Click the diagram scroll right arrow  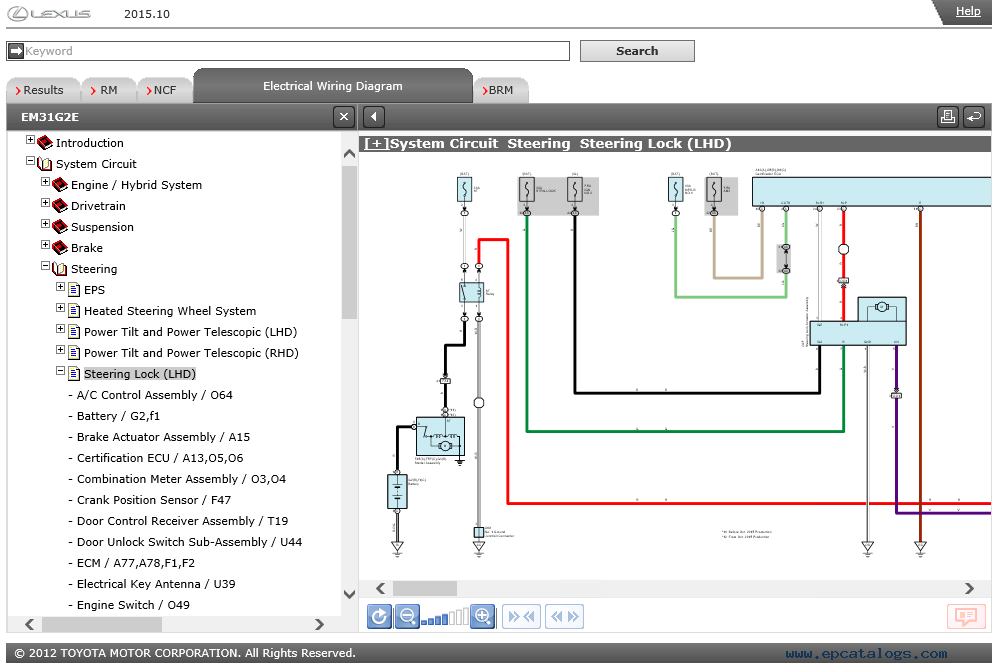coord(969,588)
